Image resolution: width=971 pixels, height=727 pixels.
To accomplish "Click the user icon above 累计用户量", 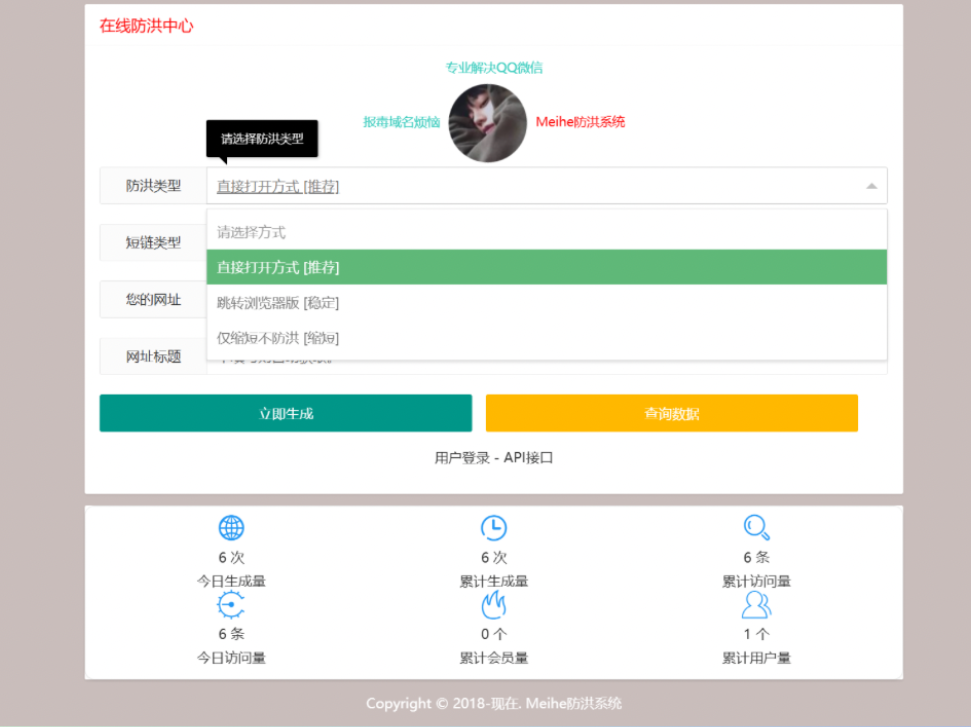I will (x=756, y=604).
